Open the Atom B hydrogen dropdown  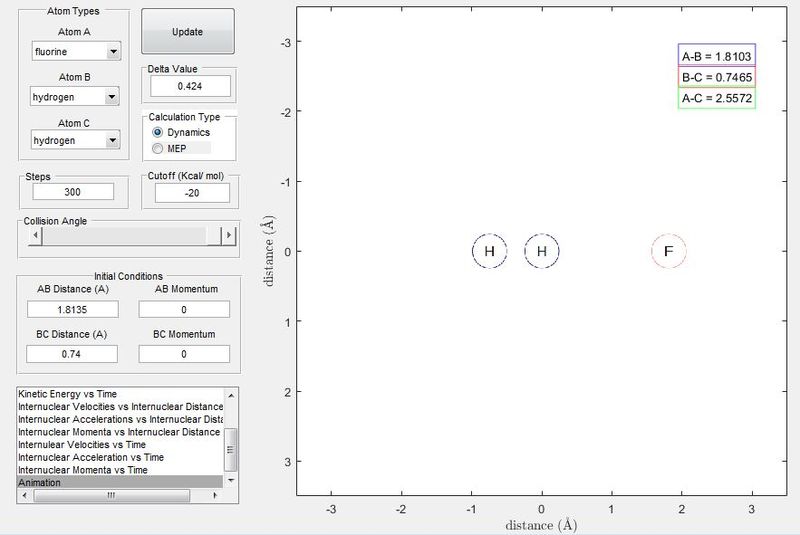tap(74, 96)
